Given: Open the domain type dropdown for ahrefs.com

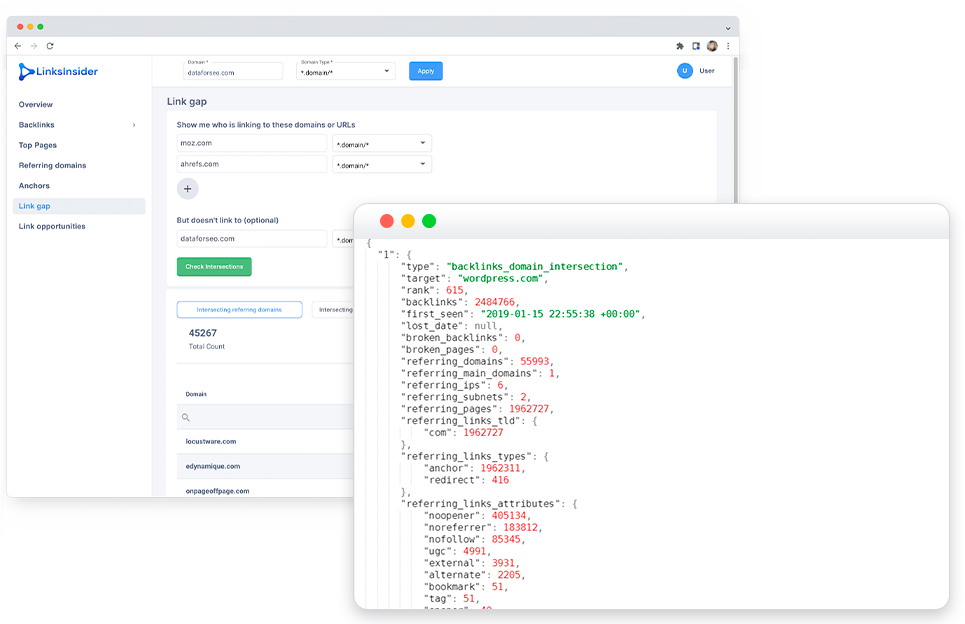Looking at the screenshot, I should 382,164.
